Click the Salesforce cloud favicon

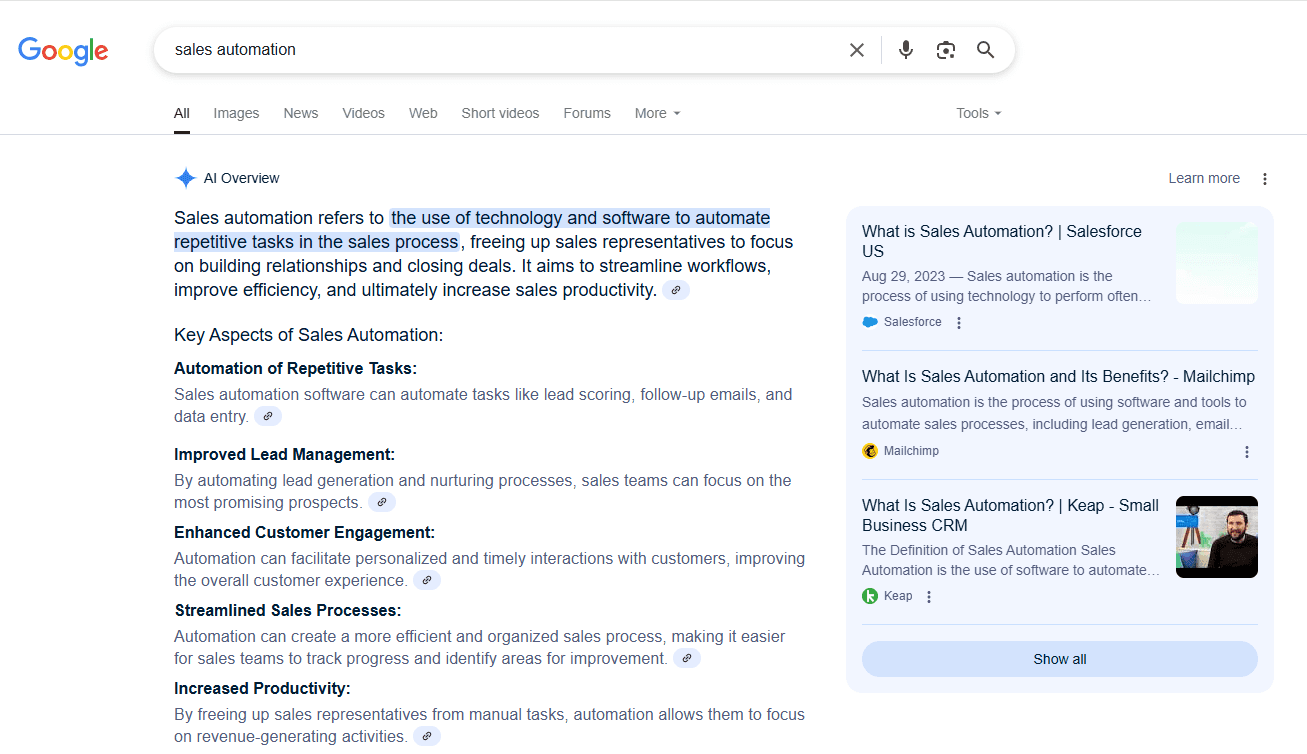(x=870, y=322)
